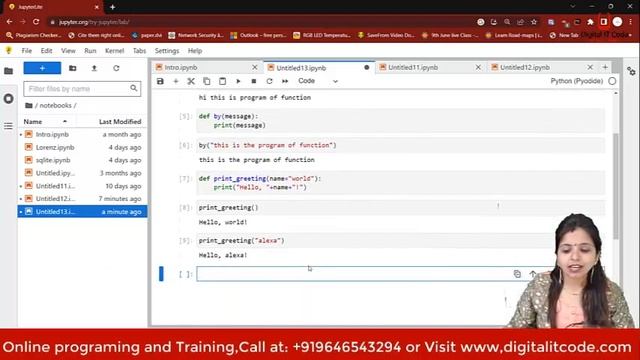
Task: Click the notebook vertical scrollbar
Action: click(x=616, y=186)
